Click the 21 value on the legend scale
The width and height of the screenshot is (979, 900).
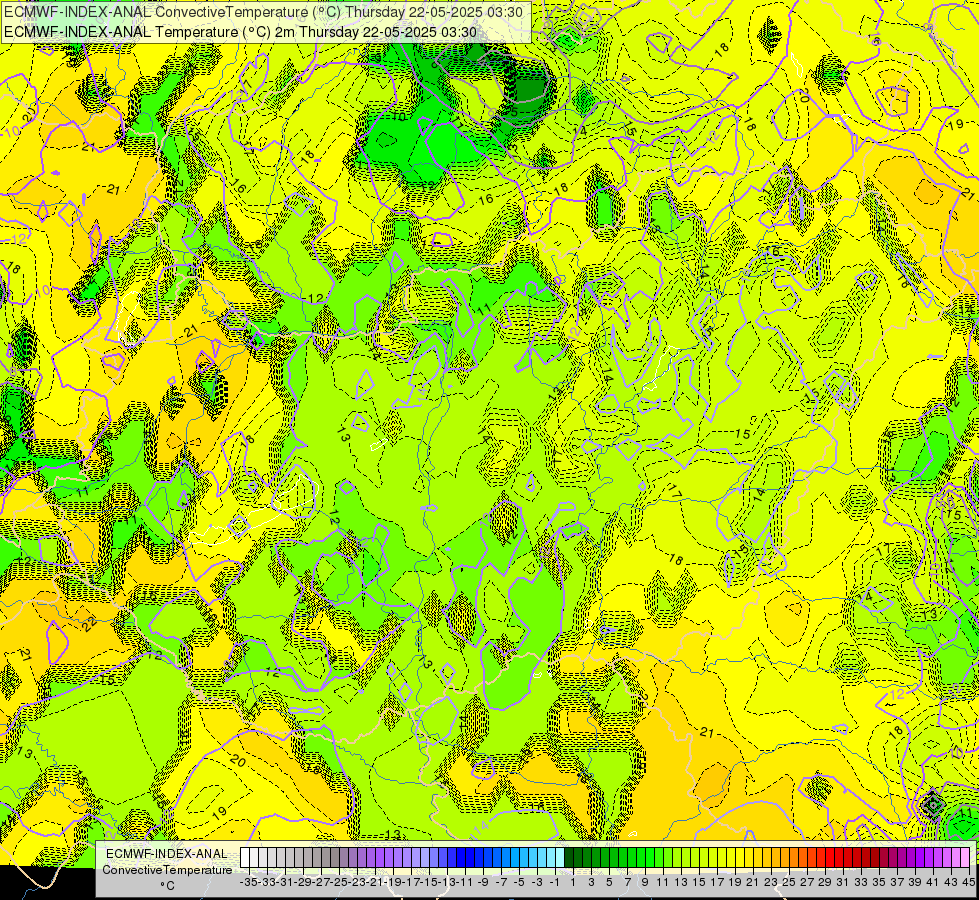(754, 882)
